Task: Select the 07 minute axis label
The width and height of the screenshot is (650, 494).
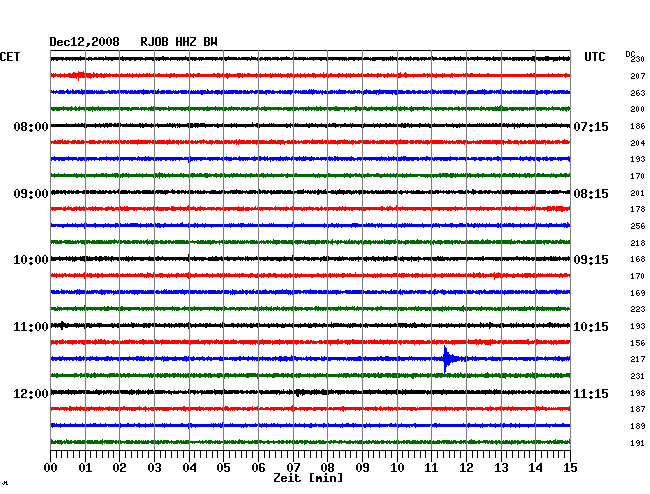Action: [293, 468]
